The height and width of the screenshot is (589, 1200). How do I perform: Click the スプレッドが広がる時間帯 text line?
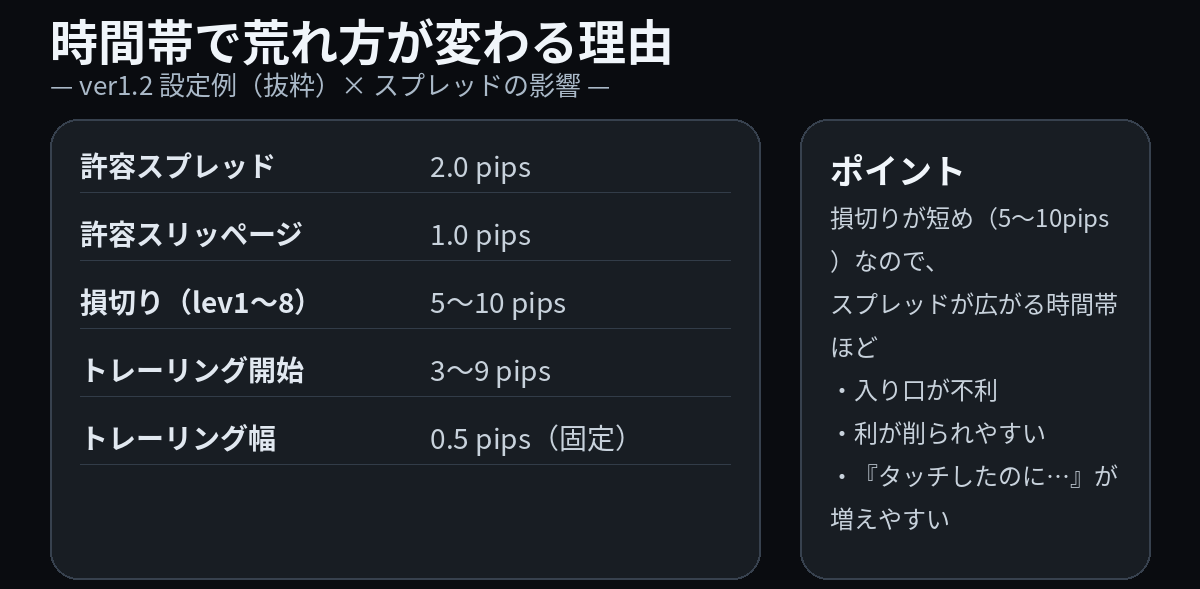click(974, 304)
